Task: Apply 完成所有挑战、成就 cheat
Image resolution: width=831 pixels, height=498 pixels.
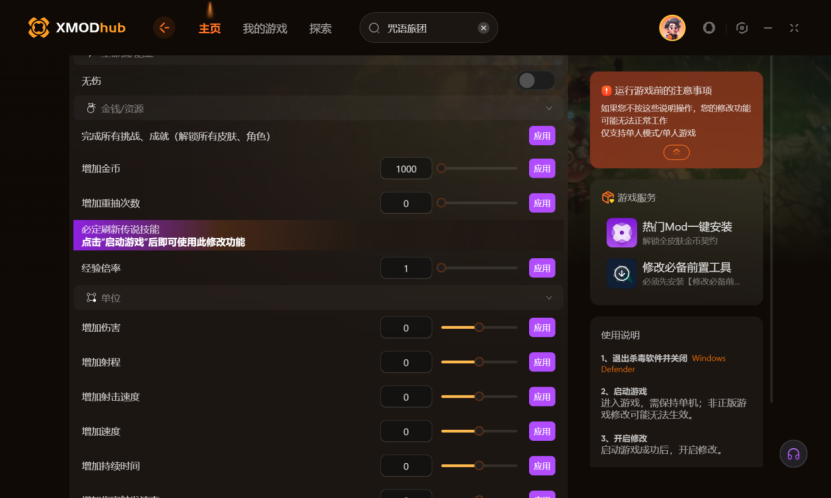Action: 542,136
